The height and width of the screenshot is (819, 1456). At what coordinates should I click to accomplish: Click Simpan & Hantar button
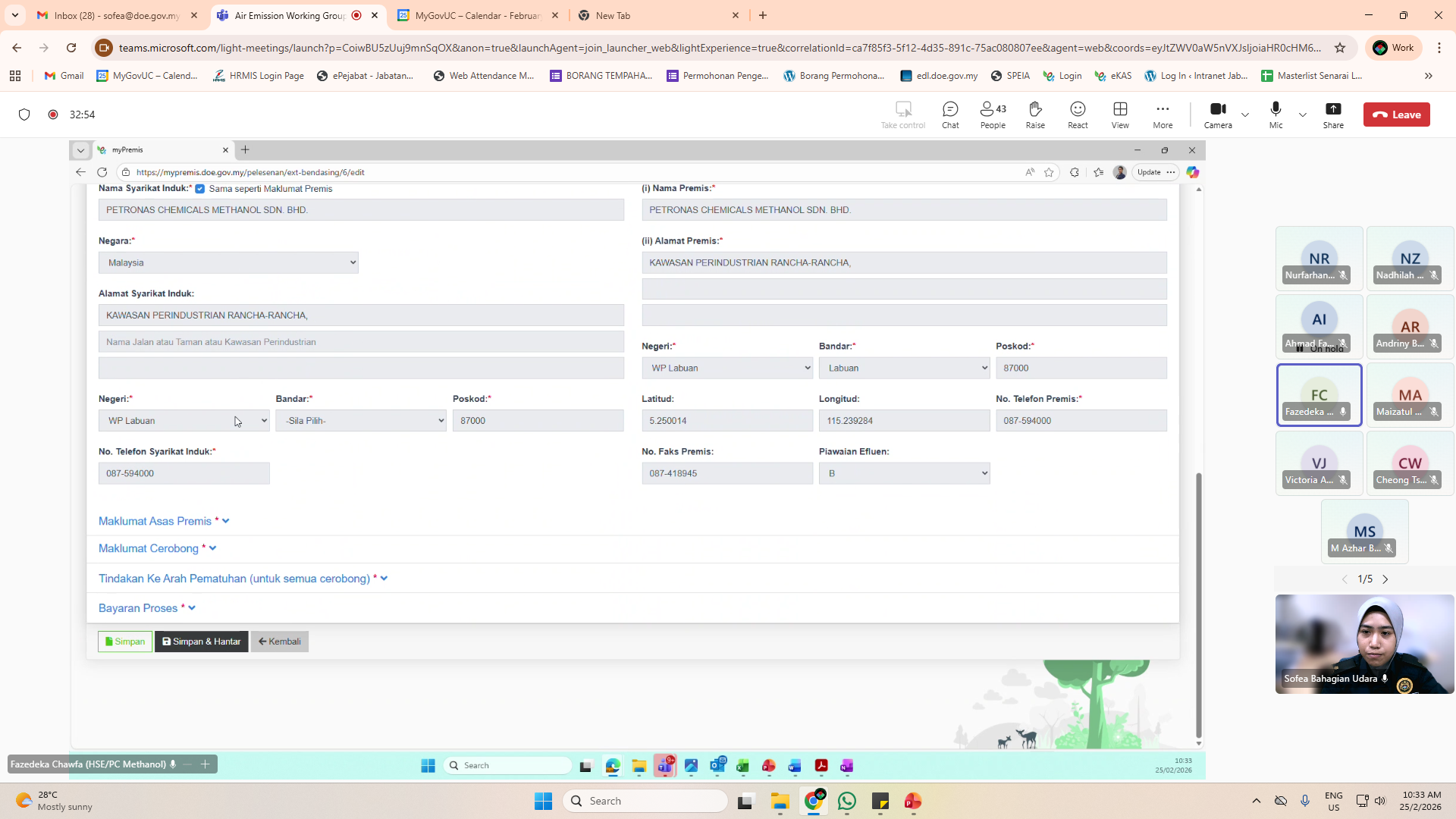(202, 642)
